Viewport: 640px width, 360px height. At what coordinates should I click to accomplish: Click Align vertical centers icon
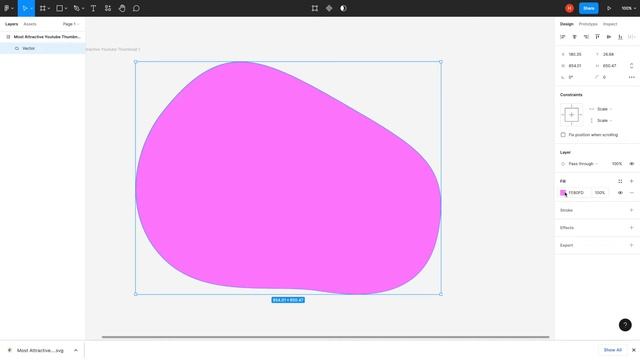click(609, 37)
